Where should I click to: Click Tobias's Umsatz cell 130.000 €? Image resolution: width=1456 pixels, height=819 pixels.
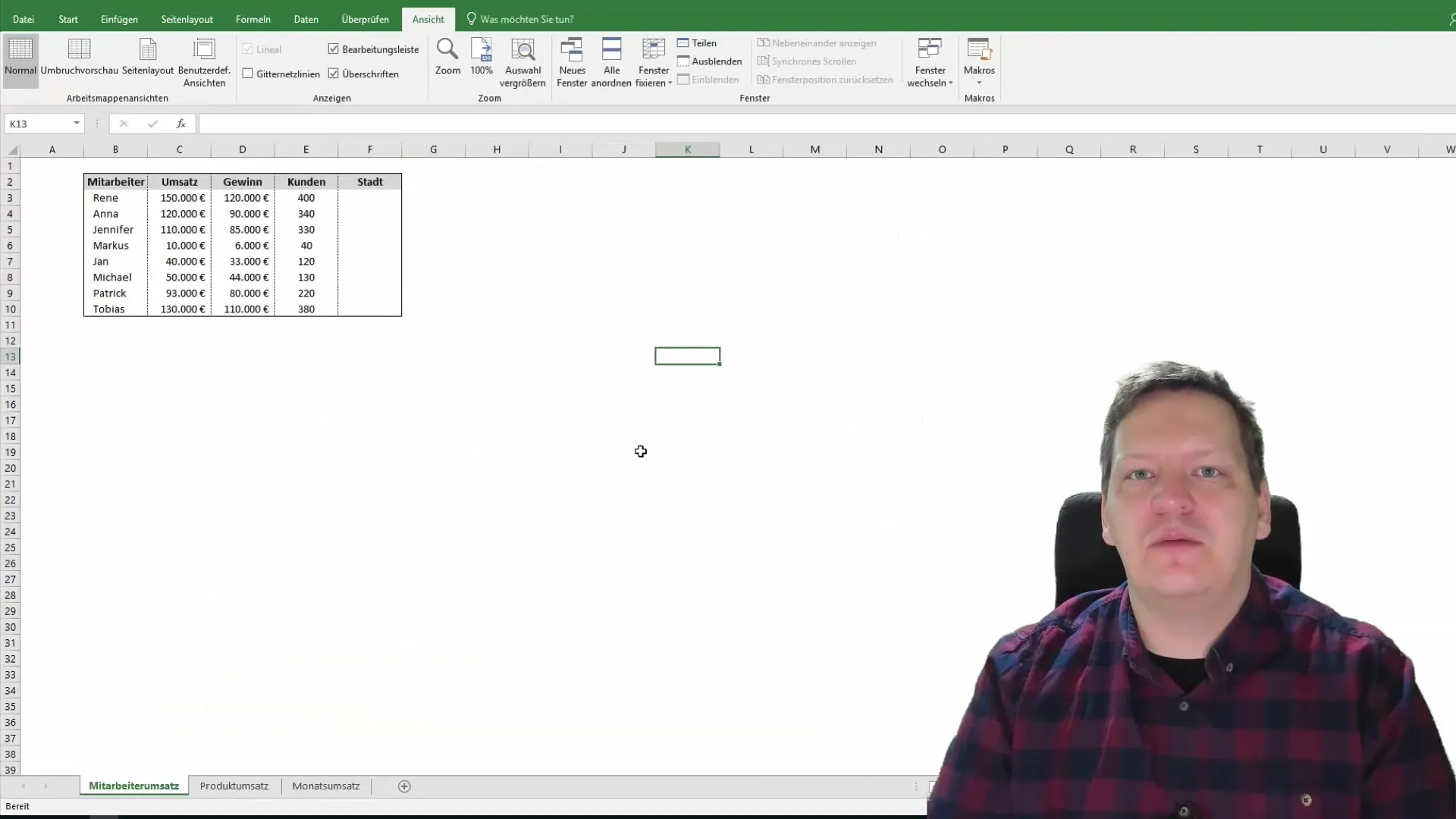pyautogui.click(x=180, y=309)
